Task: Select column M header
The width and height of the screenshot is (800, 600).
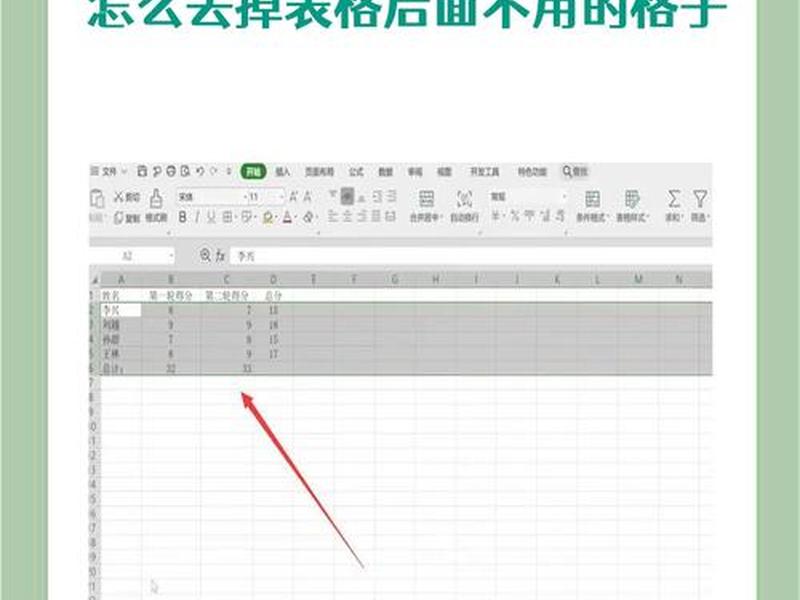Action: point(638,280)
